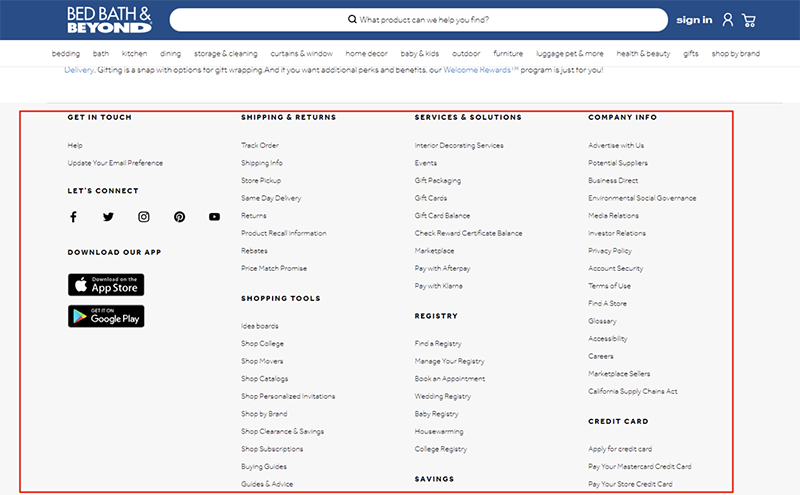Click the Instagram icon in footer
The width and height of the screenshot is (800, 495).
pyautogui.click(x=144, y=217)
